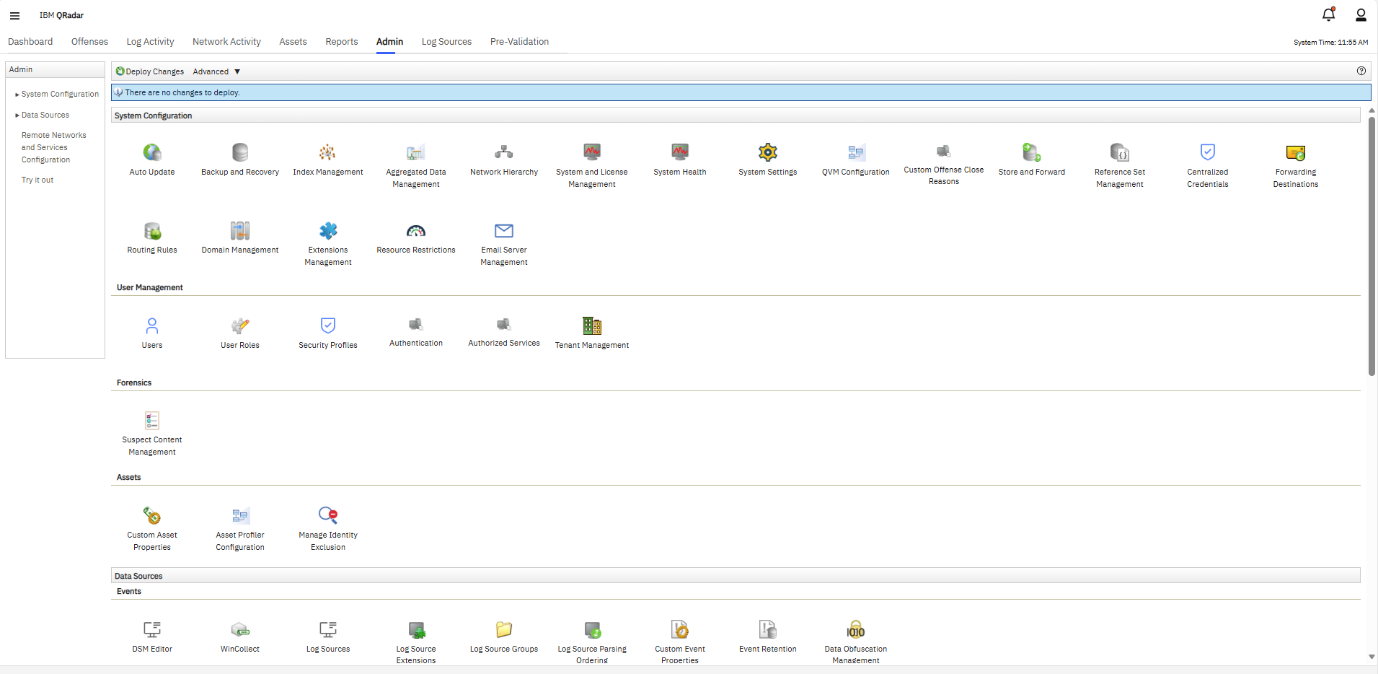
Task: Expand Data Sources in the Admin sidebar
Action: point(44,115)
